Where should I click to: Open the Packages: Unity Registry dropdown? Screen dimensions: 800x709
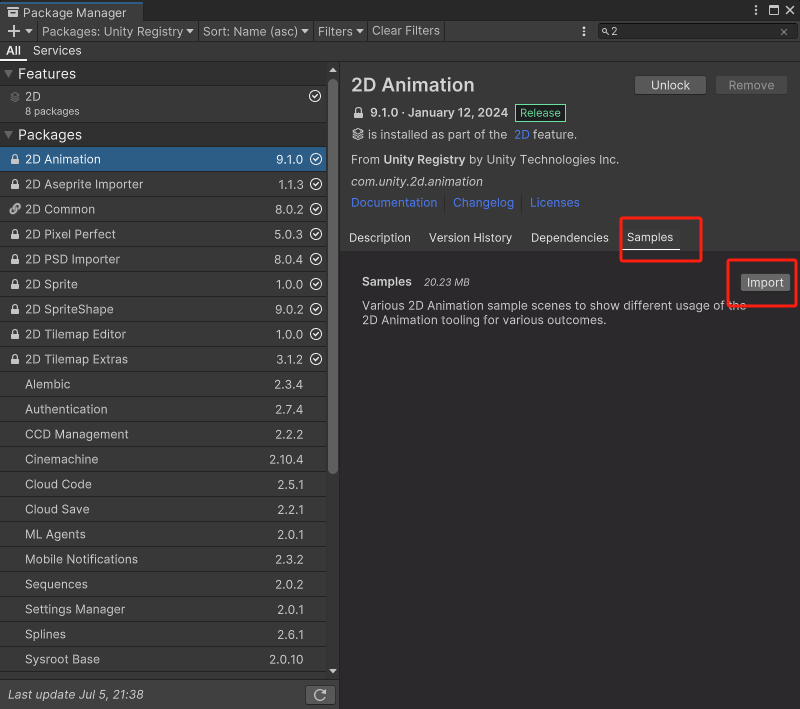pyautogui.click(x=118, y=31)
